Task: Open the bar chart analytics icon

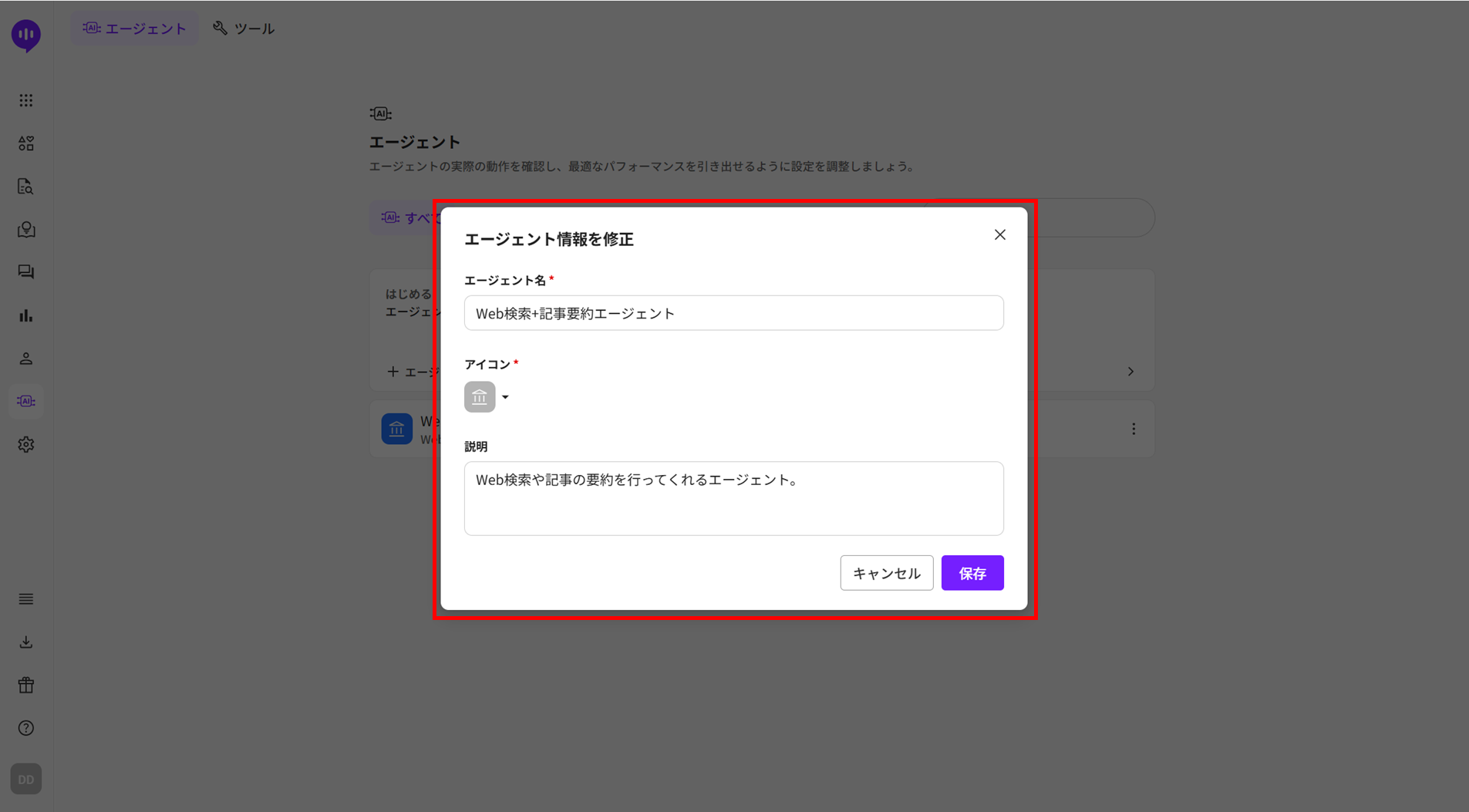Action: 26,315
